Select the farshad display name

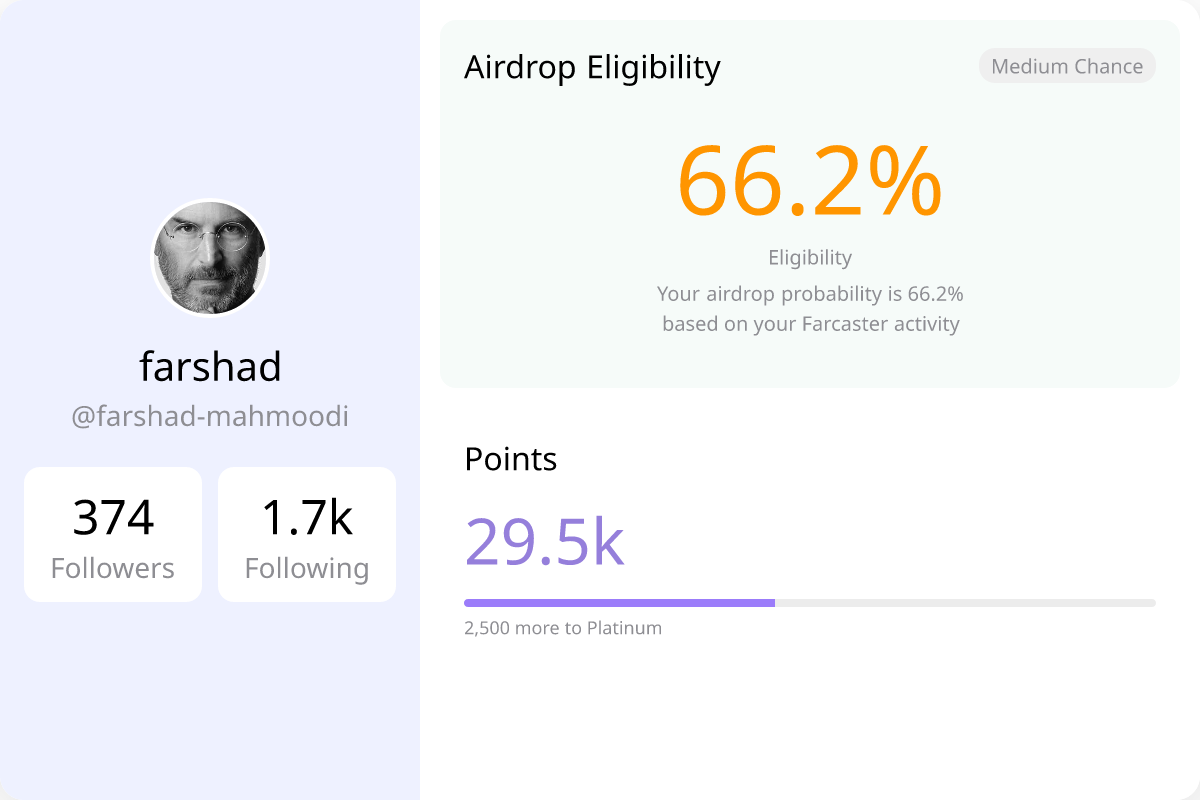[210, 367]
